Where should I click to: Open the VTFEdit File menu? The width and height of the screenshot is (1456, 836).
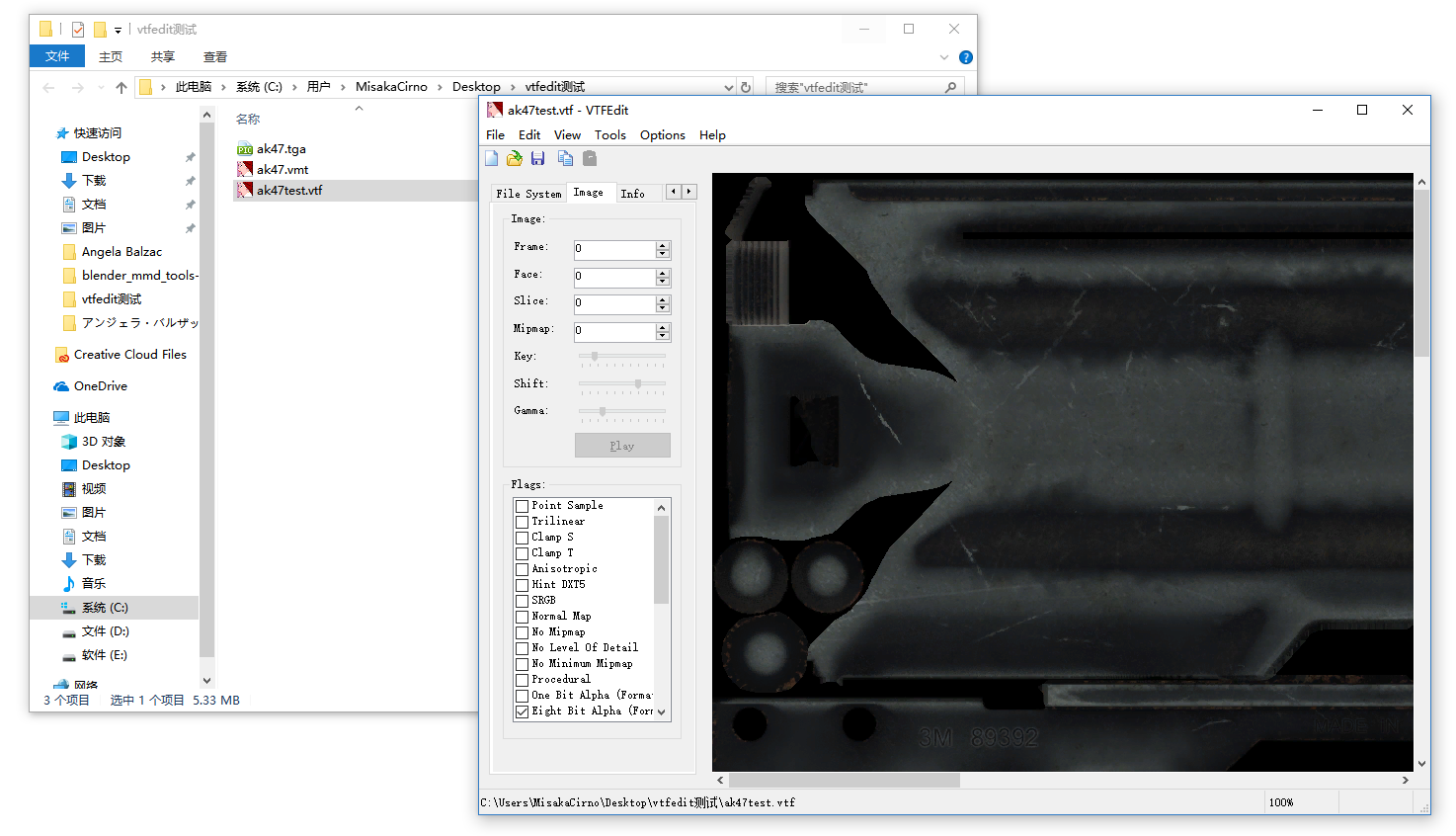496,135
